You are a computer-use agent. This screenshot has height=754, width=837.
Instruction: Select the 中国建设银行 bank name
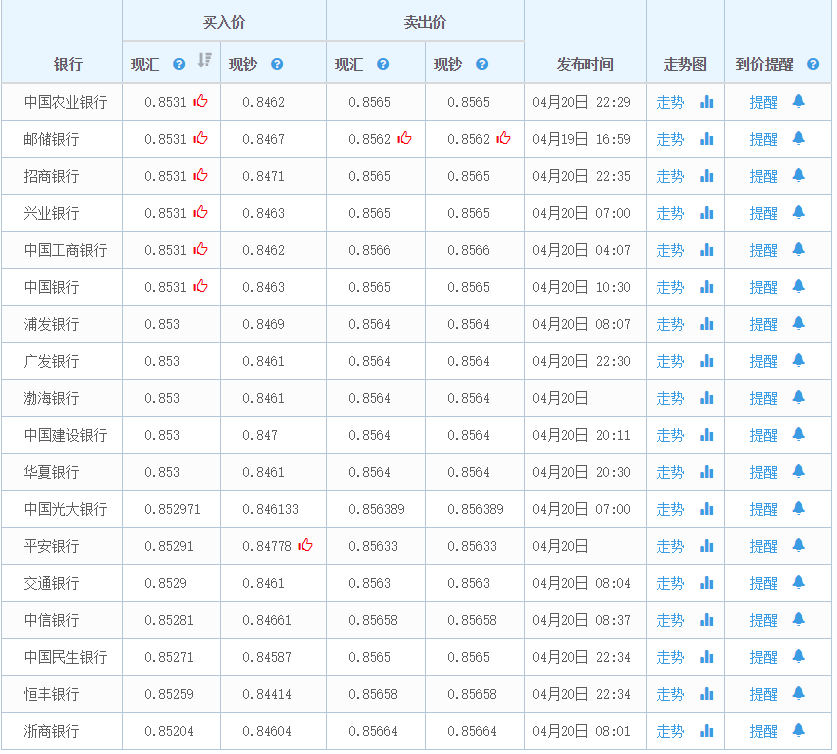click(66, 435)
